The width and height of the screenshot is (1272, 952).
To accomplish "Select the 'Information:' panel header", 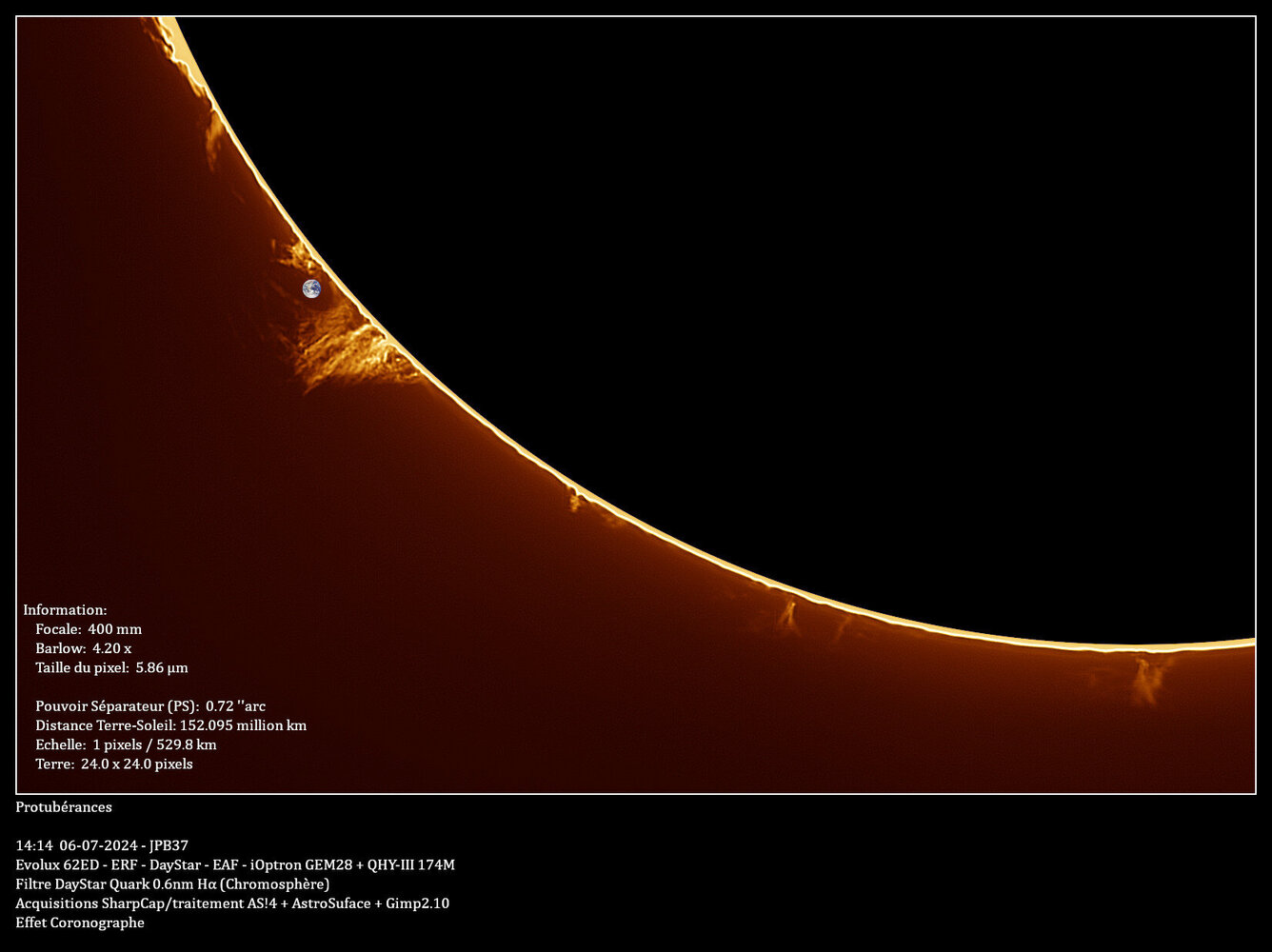I will pos(66,609).
